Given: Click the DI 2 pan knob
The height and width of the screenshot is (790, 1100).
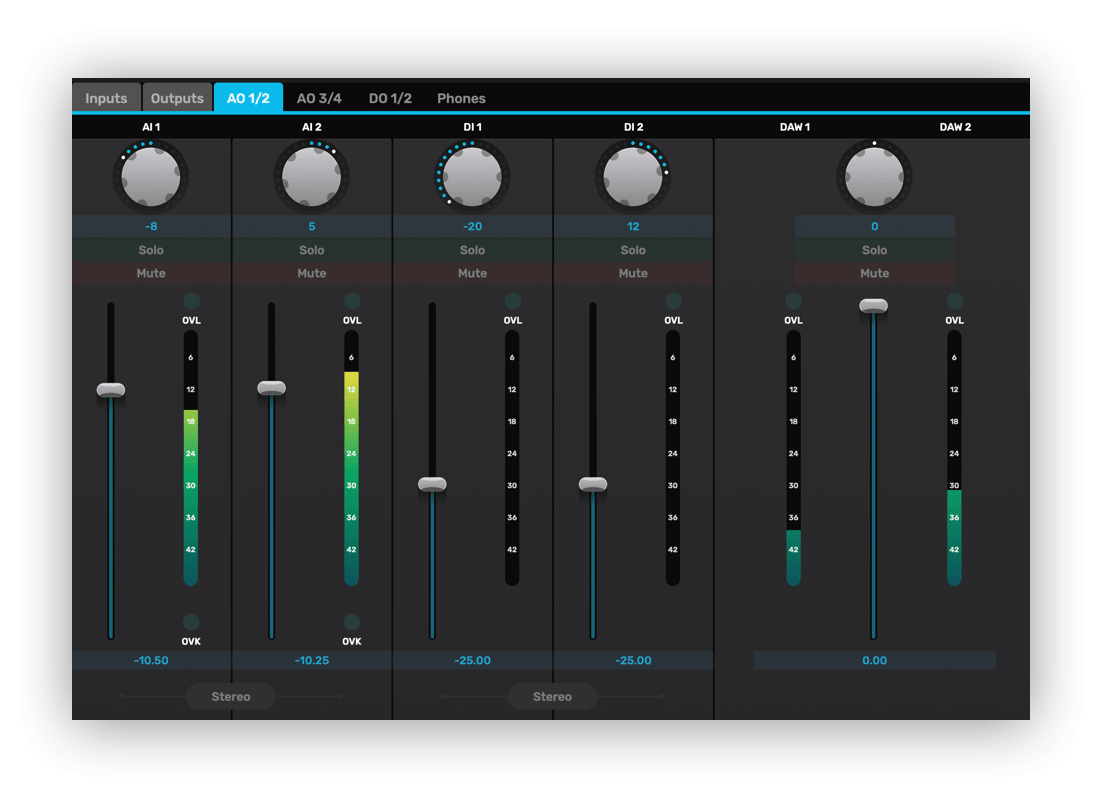Looking at the screenshot, I should click(x=633, y=177).
